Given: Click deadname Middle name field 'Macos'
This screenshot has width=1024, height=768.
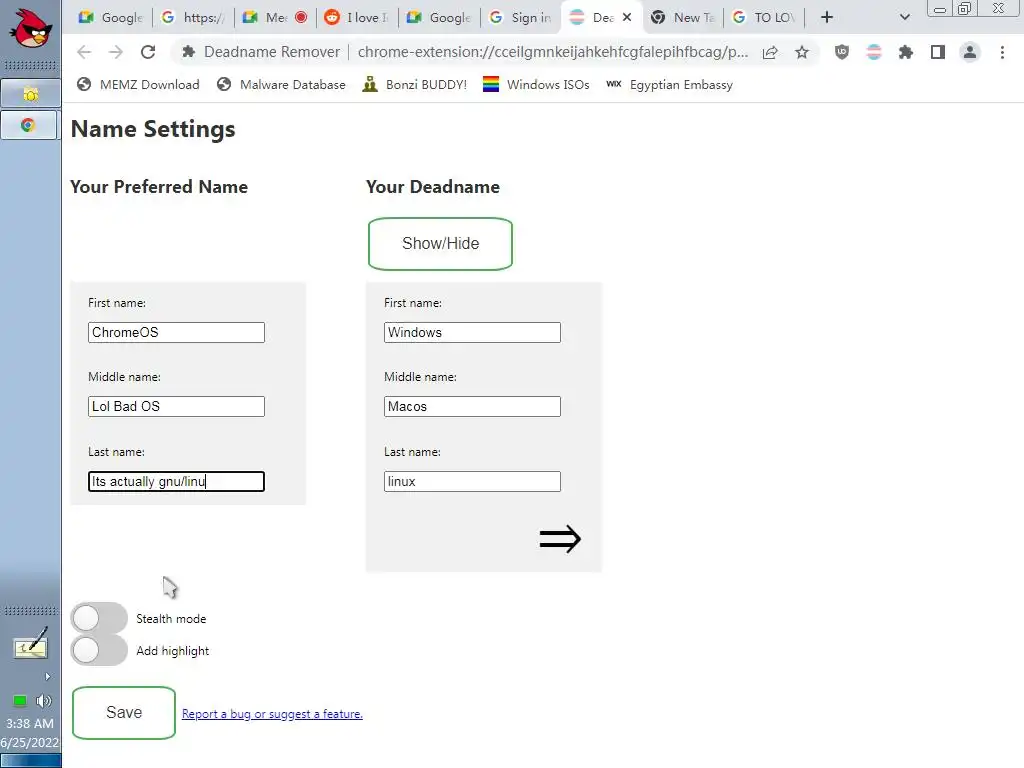Looking at the screenshot, I should pos(472,406).
